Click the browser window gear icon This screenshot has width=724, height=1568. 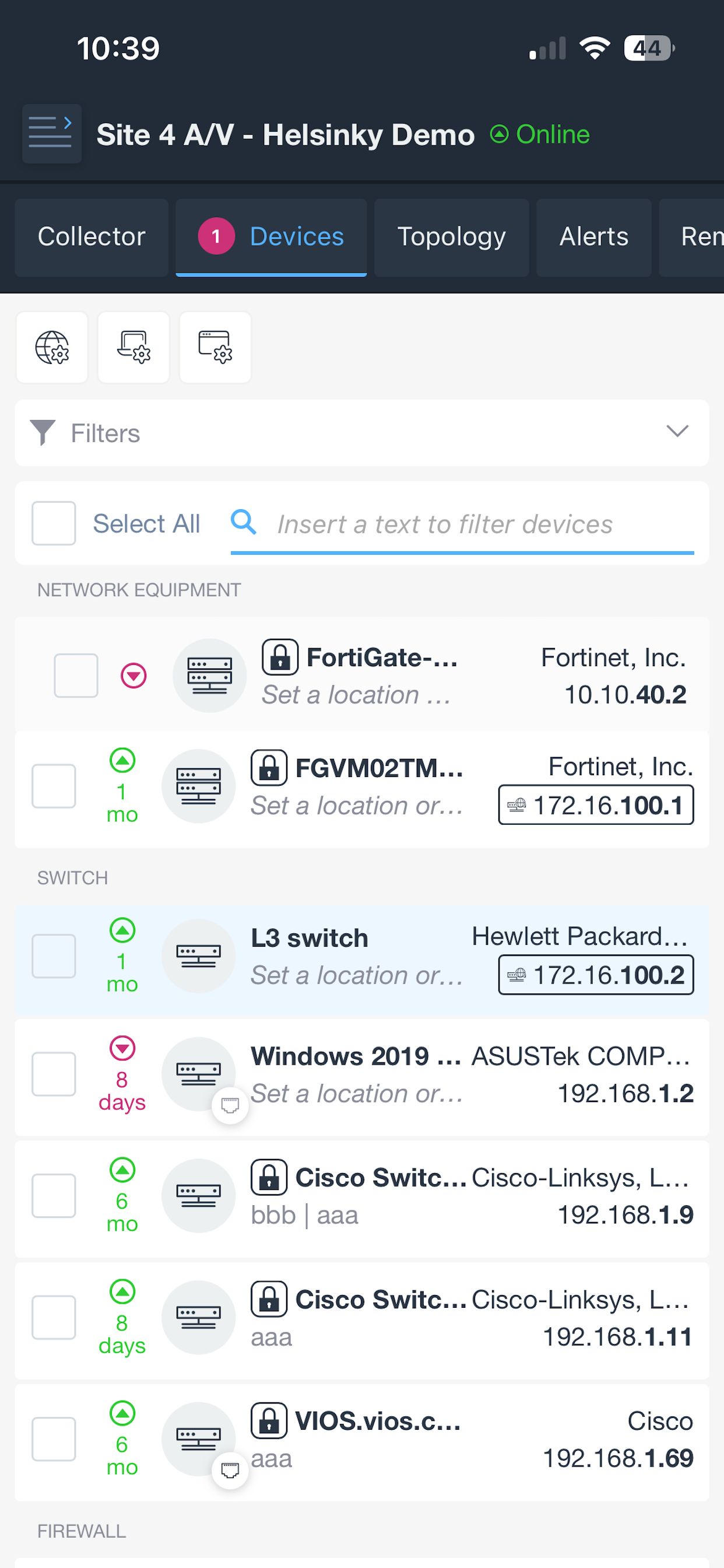pos(215,348)
